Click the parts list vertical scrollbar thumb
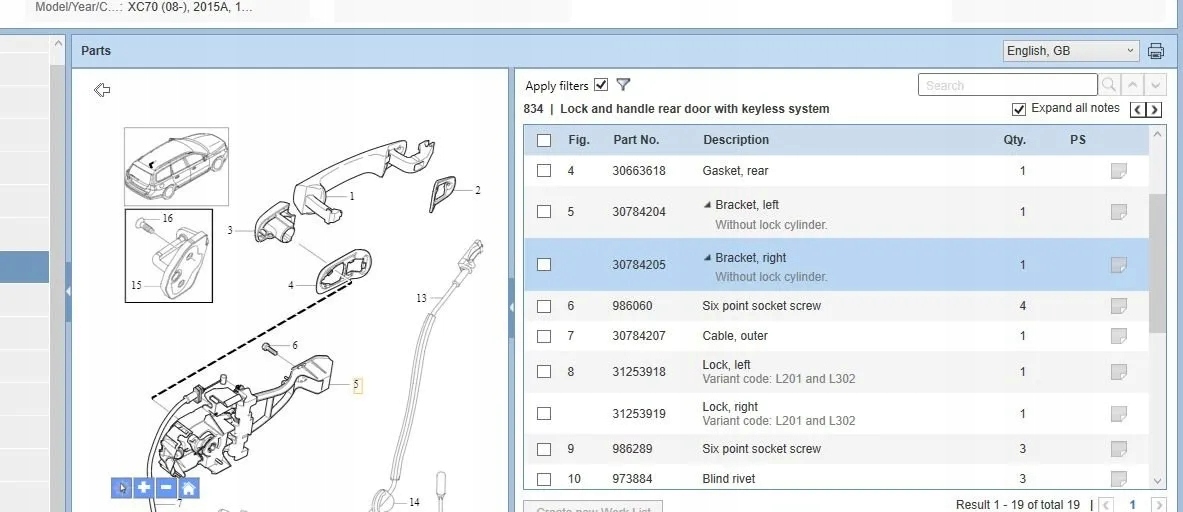Image resolution: width=1183 pixels, height=512 pixels. pos(1157,262)
